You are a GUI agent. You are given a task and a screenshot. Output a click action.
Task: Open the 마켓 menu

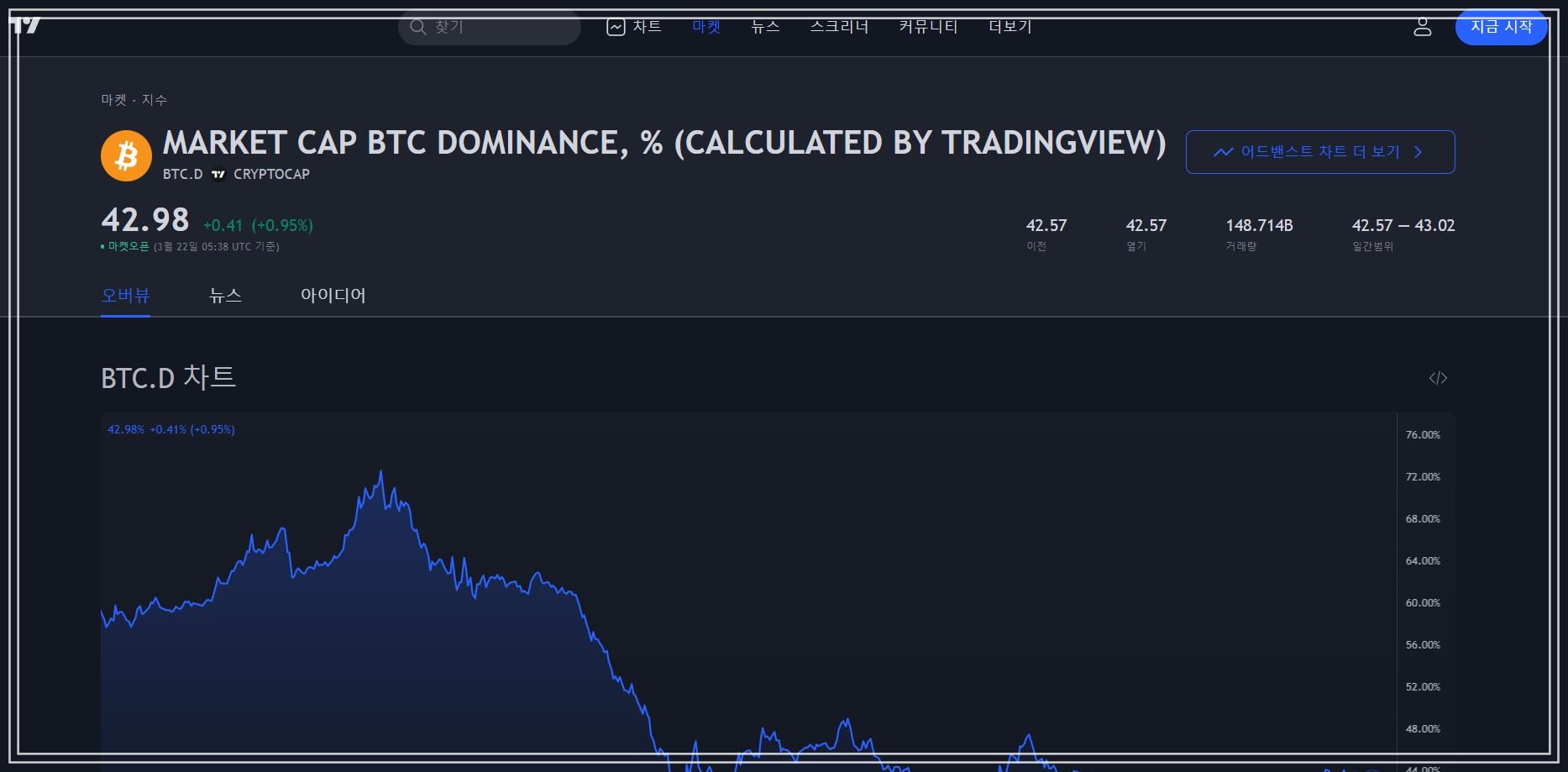pyautogui.click(x=706, y=27)
